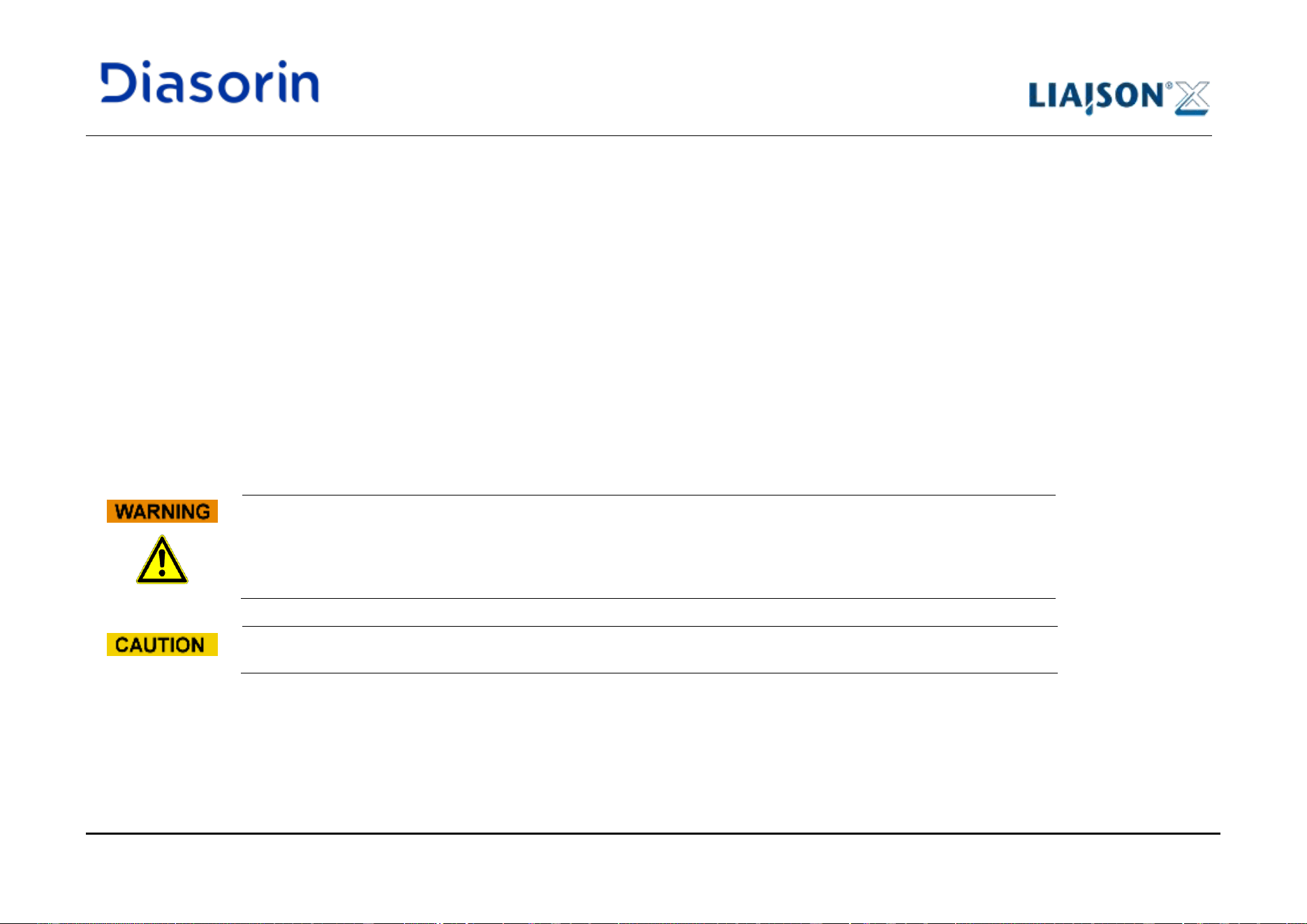Select the yellow CAUTION label

coord(162,645)
